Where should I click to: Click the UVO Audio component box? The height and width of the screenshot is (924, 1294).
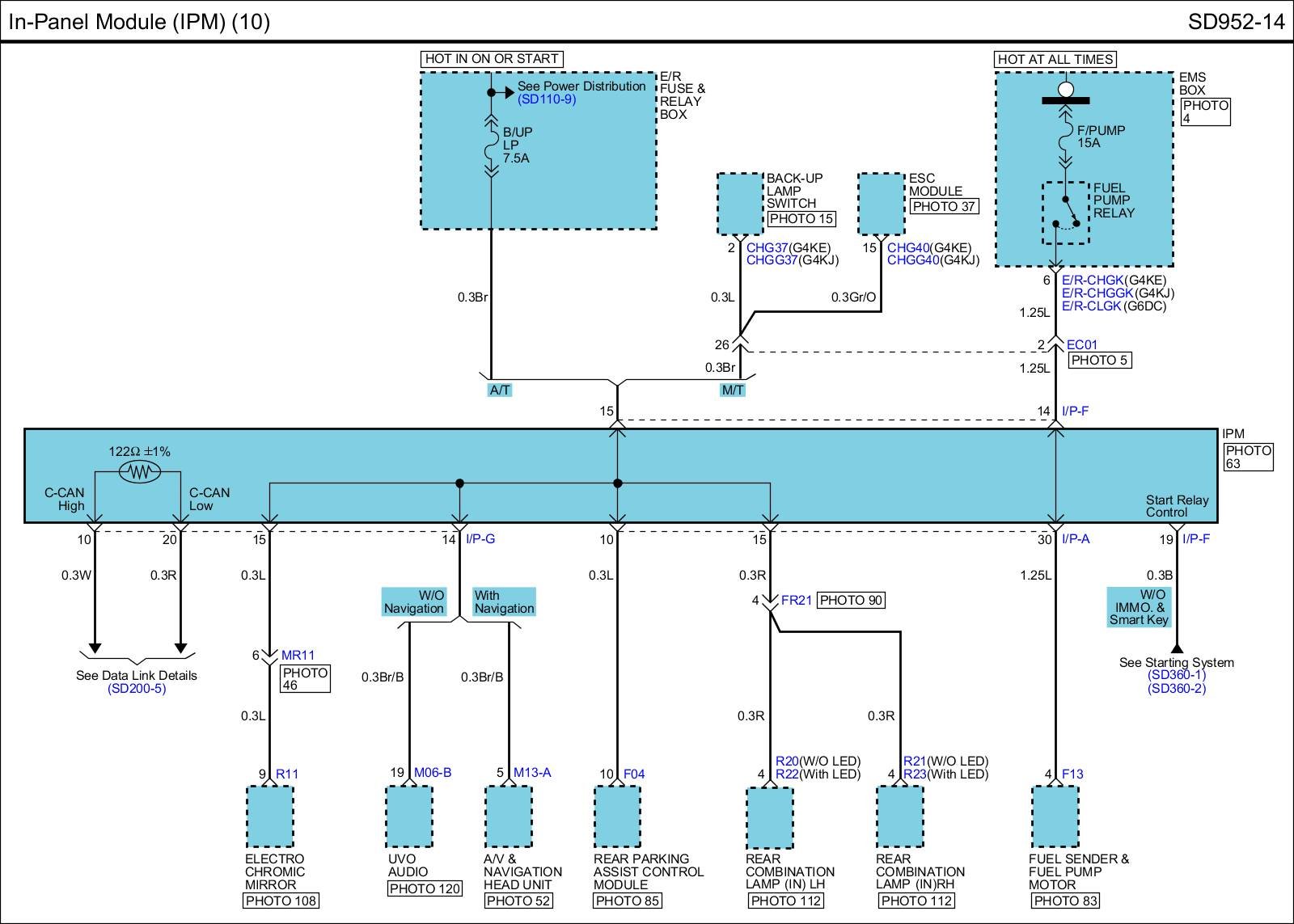tap(409, 816)
